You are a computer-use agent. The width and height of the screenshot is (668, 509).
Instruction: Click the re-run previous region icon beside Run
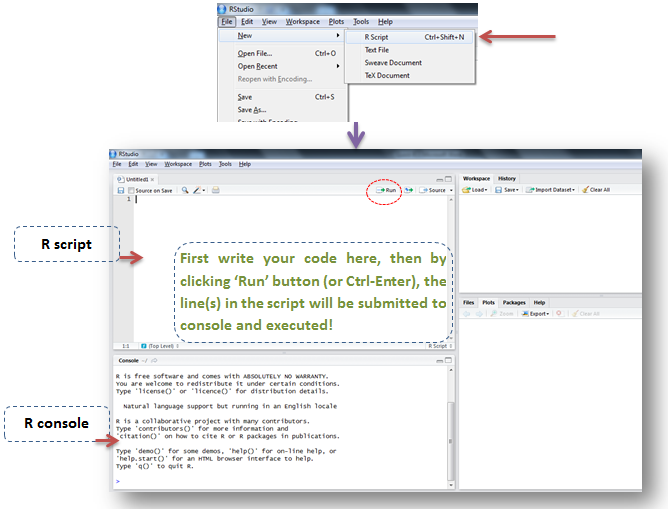(x=409, y=190)
